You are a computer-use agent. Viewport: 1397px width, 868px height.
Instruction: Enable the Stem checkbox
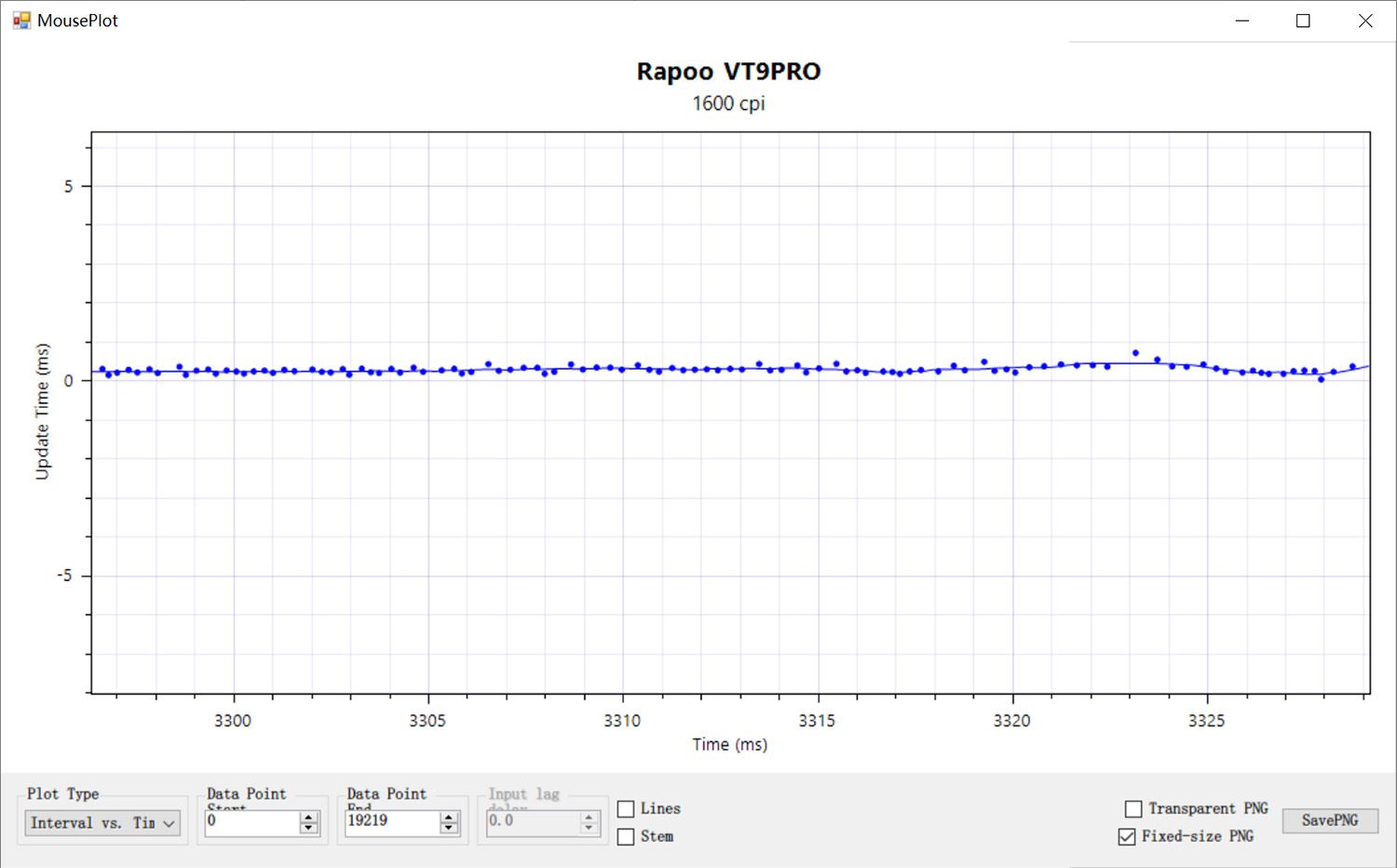click(626, 837)
